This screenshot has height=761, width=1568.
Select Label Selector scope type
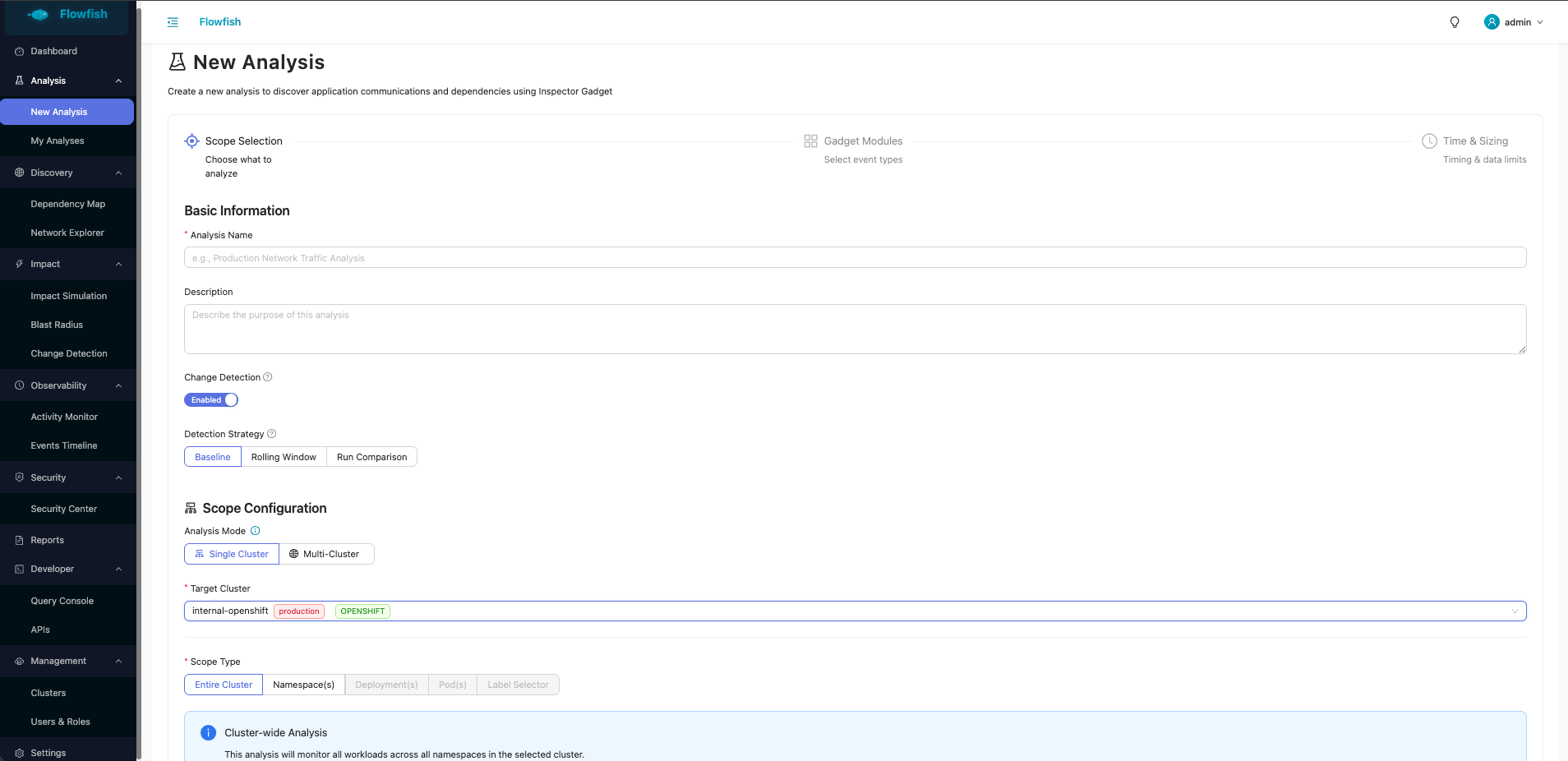[518, 685]
